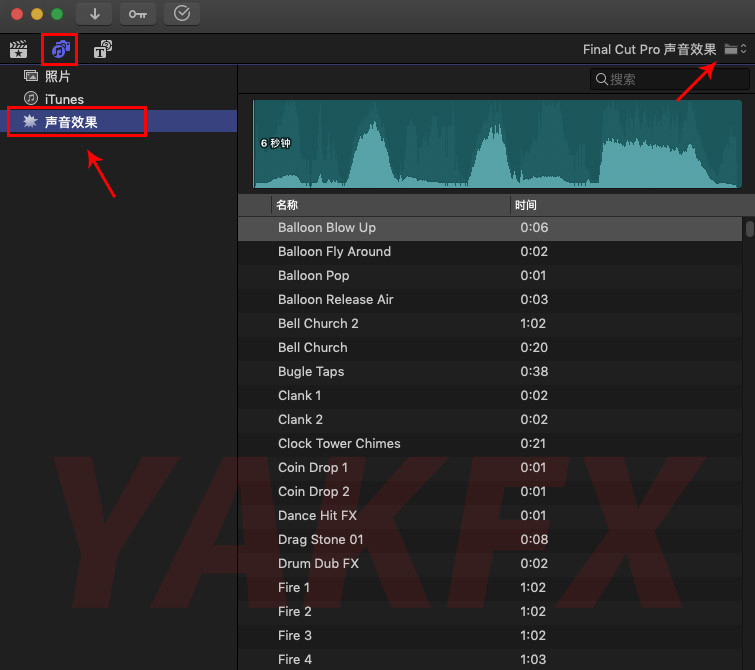Select Fire 3 sound effect
This screenshot has width=755, height=670.
(490, 636)
